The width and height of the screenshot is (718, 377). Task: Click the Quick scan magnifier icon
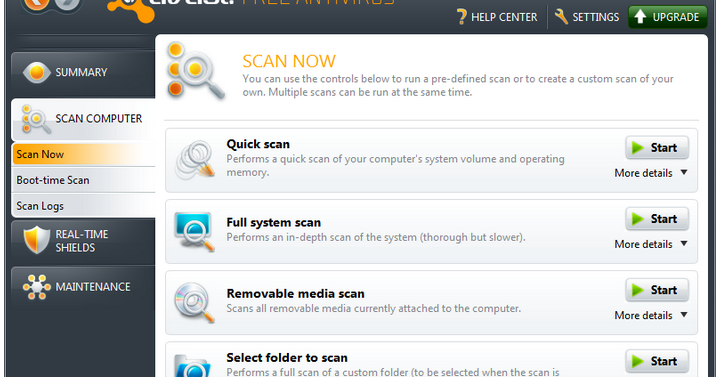(195, 159)
